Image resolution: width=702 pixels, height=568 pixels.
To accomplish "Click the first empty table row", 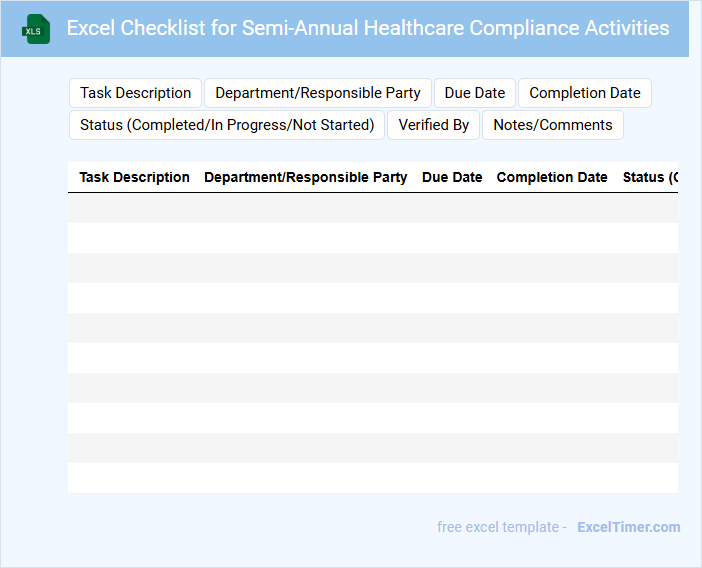I will click(x=372, y=208).
